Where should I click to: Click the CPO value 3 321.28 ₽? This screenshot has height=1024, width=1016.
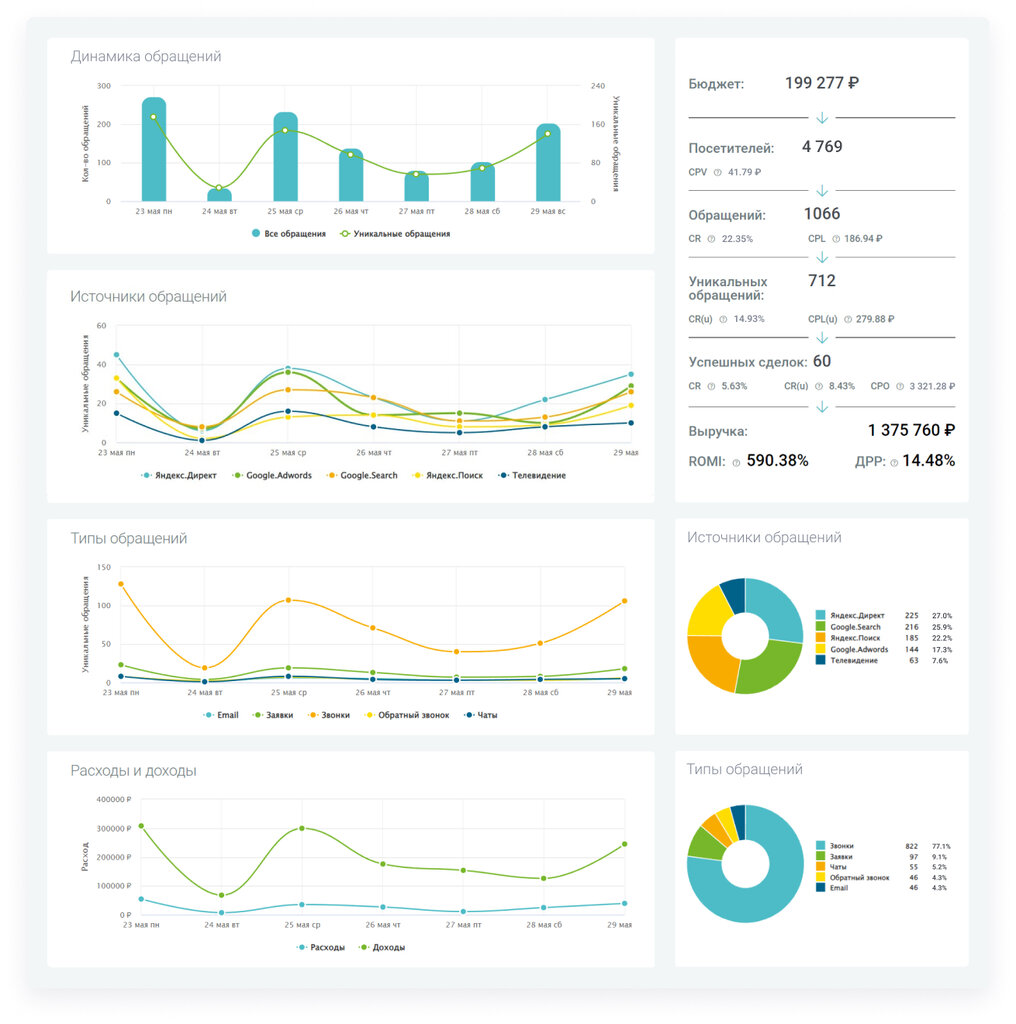(x=932, y=387)
